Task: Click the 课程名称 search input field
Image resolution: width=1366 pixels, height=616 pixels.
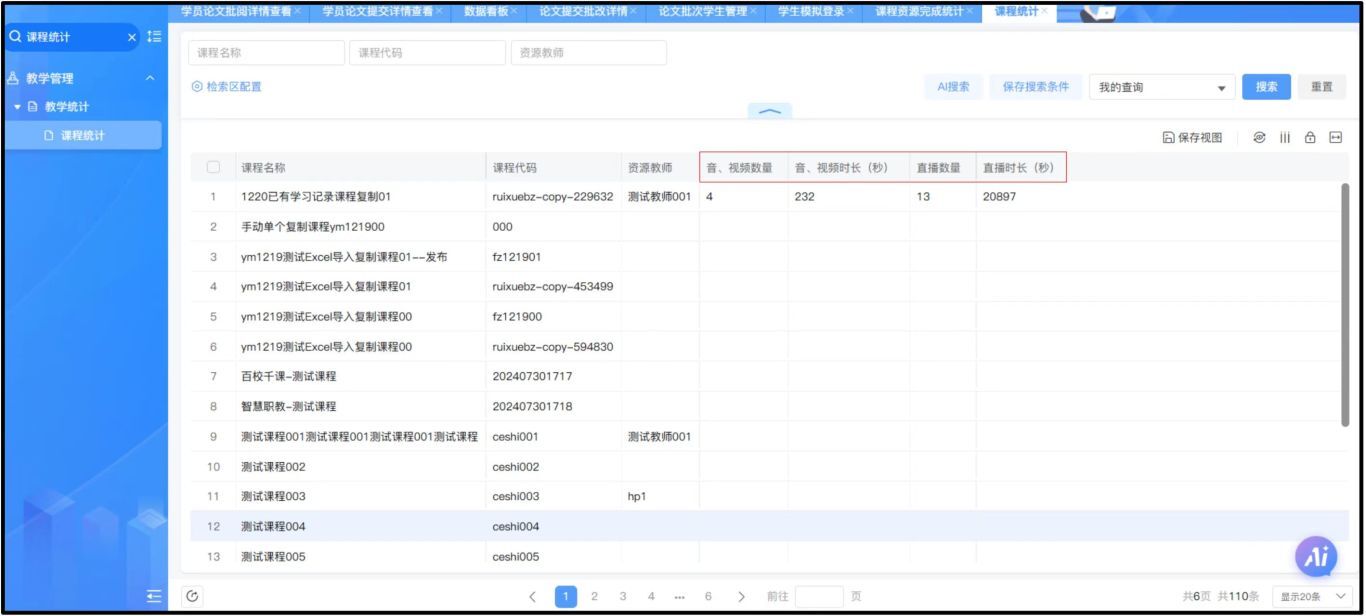Action: click(x=265, y=53)
